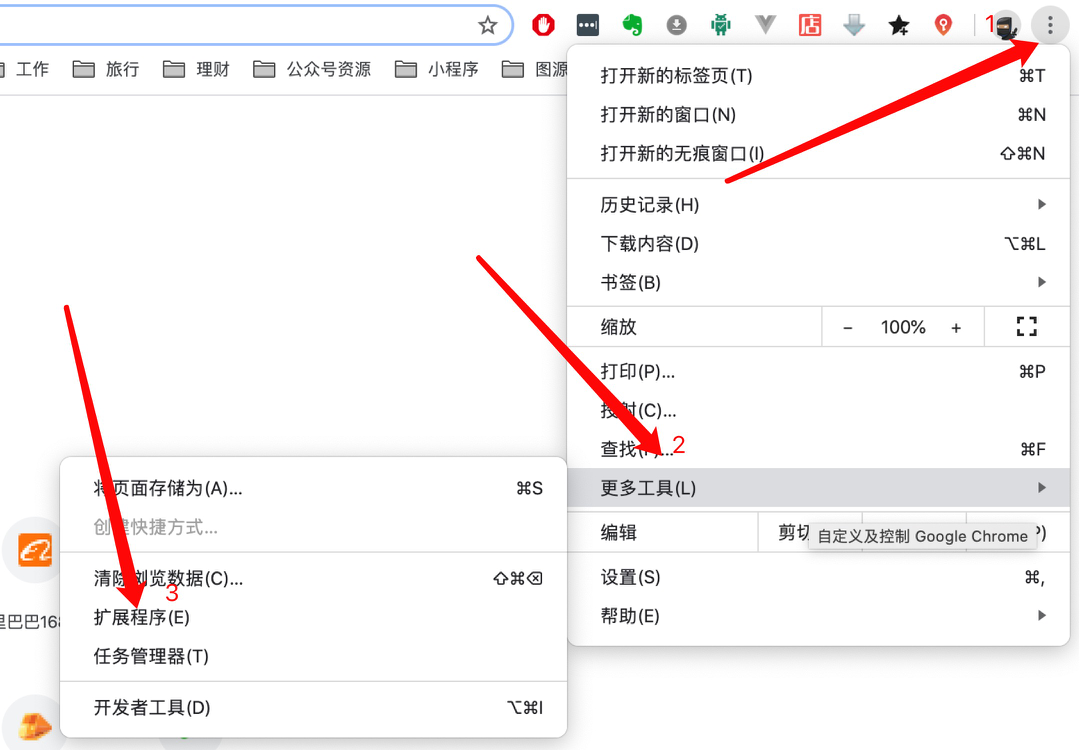
Task: Decrease zoom with the minus button
Action: [x=848, y=328]
